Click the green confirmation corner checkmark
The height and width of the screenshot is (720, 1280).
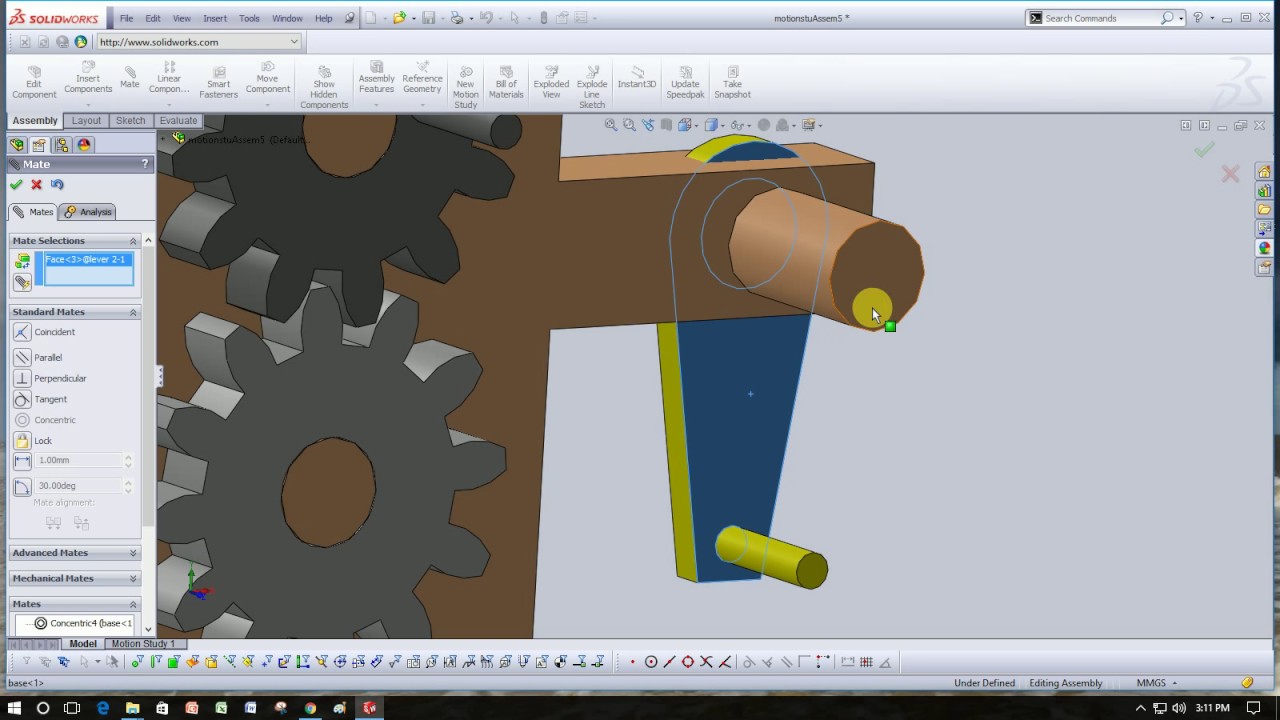1204,150
